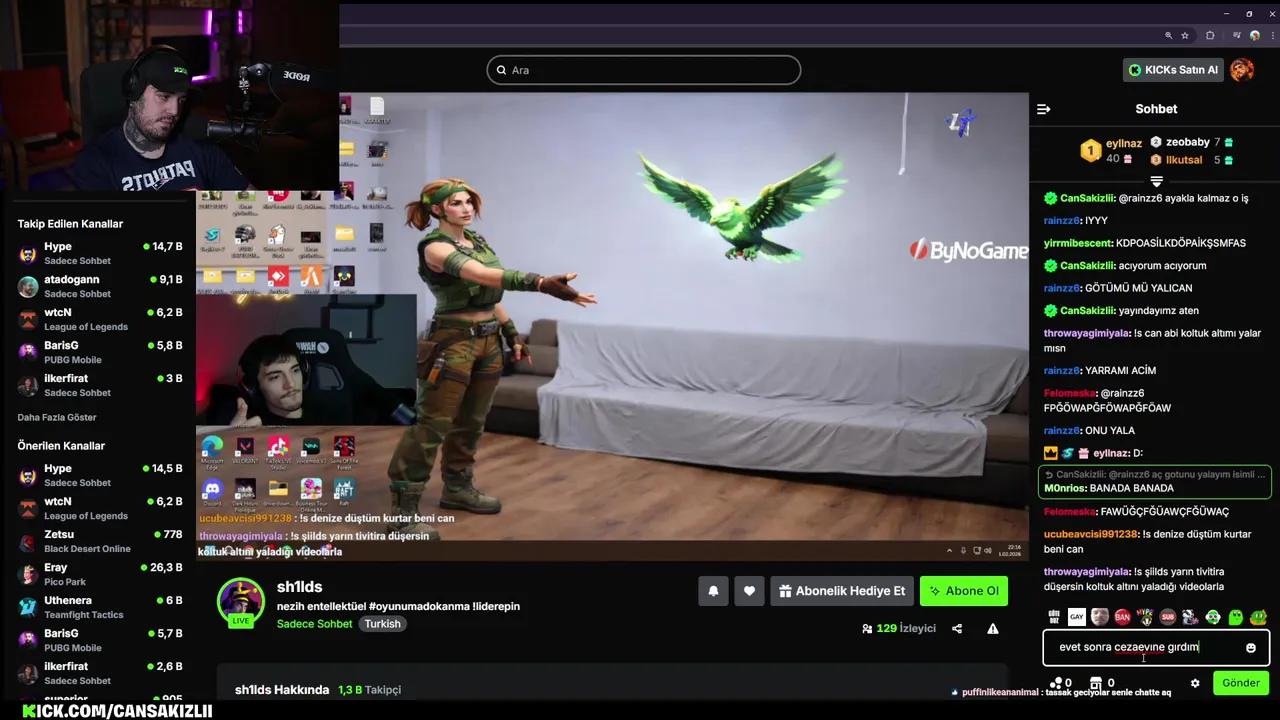Open the shop icon below chat
Image resolution: width=1280 pixels, height=720 pixels.
[1096, 683]
